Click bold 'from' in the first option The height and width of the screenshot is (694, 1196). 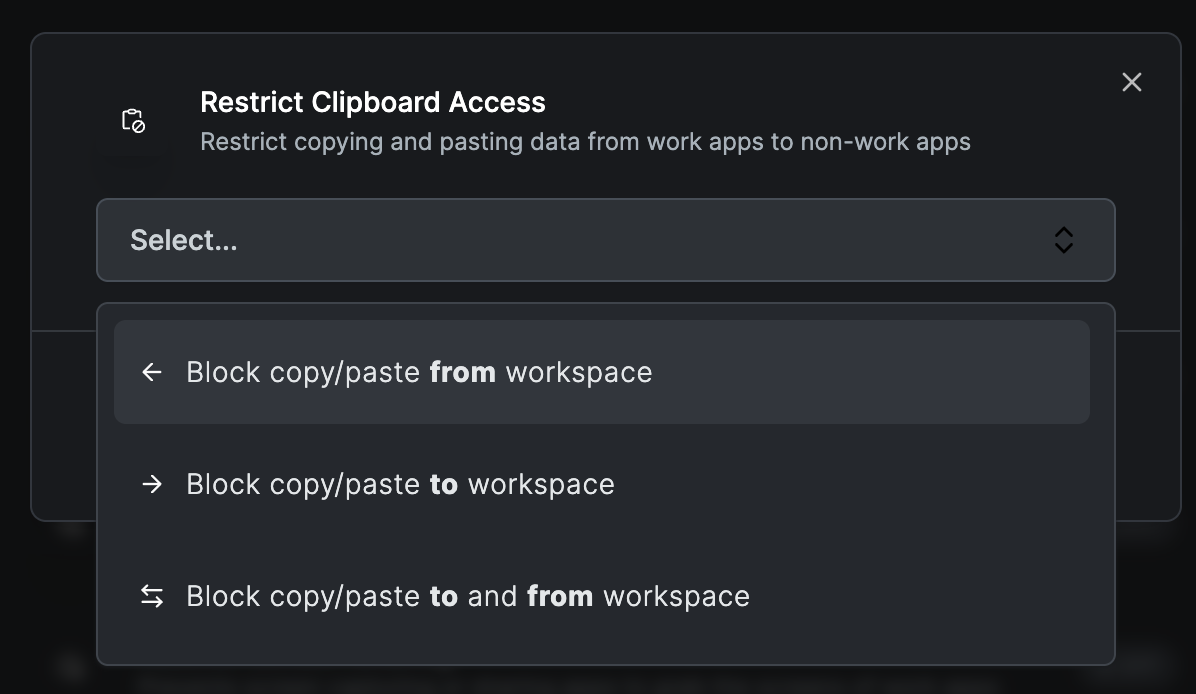tap(462, 372)
